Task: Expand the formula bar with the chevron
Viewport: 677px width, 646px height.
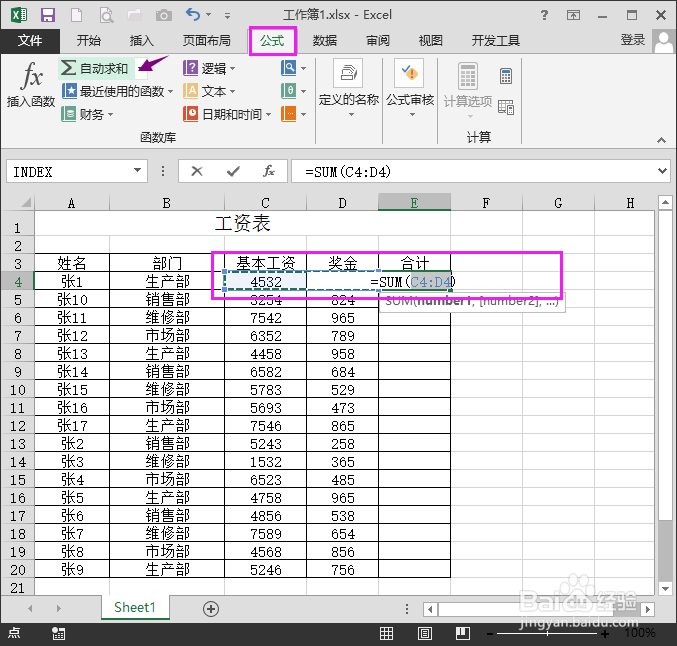Action: [662, 171]
